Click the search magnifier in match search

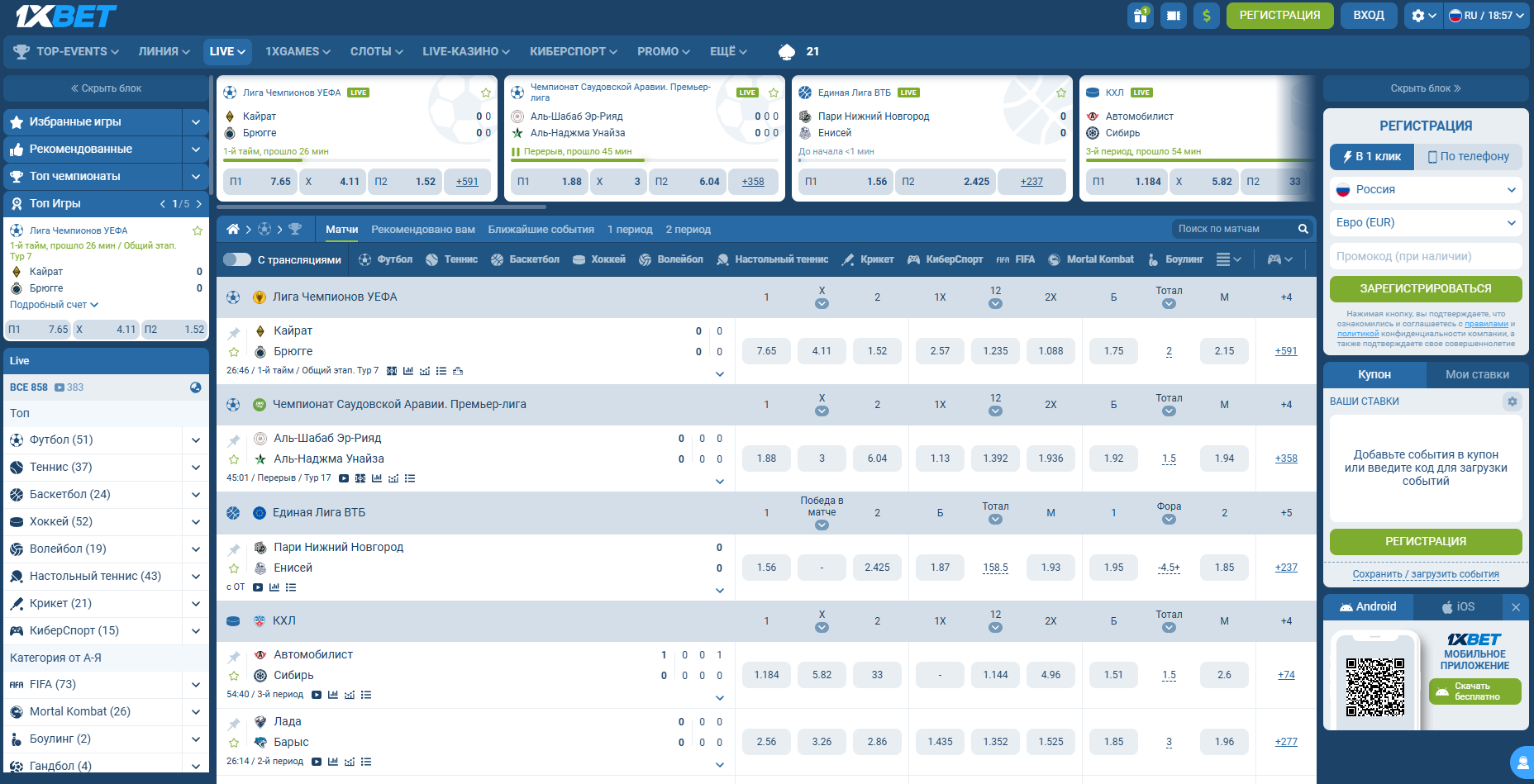(x=1303, y=229)
